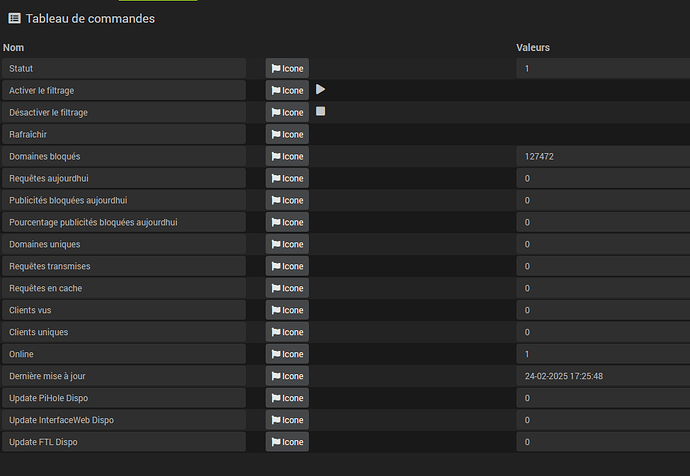690x476 pixels.
Task: Choose icon for Rafraîchir command
Action: click(287, 134)
